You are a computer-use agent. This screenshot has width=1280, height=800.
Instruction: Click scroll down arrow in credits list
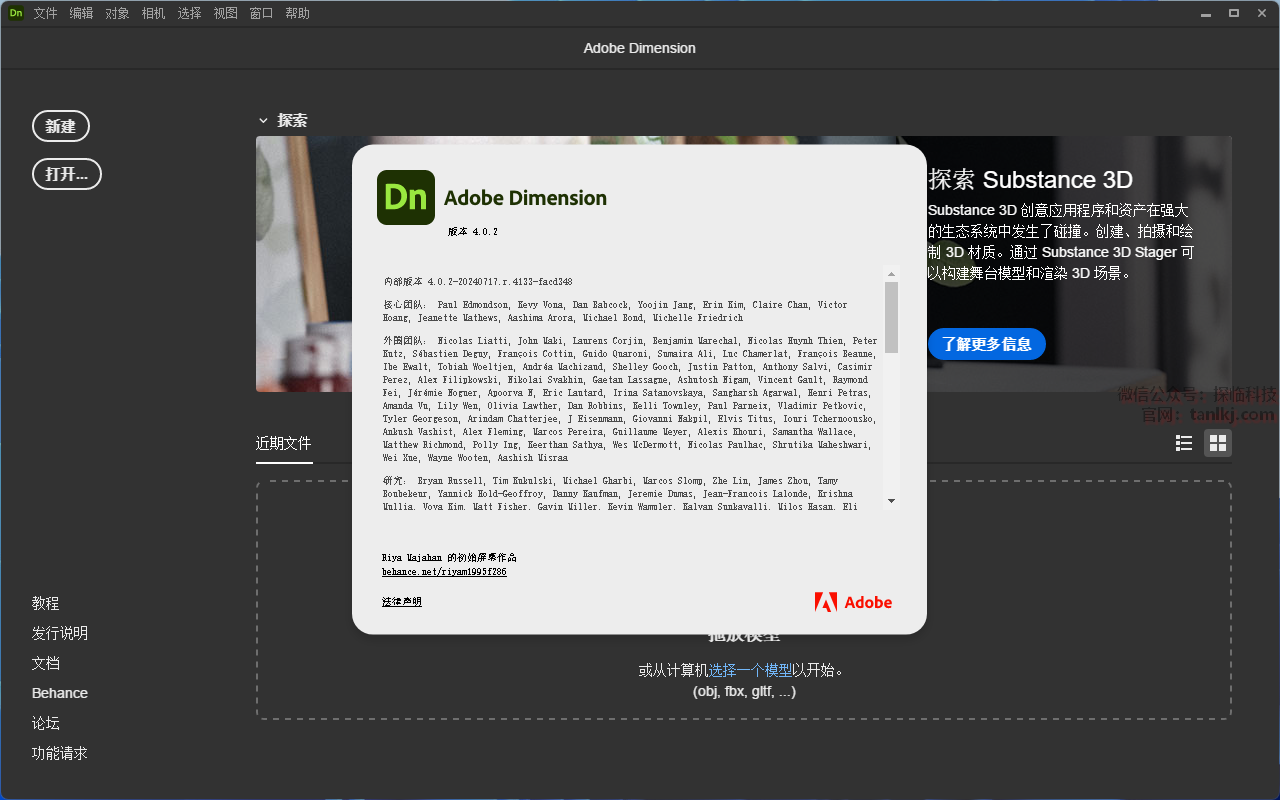[x=891, y=501]
